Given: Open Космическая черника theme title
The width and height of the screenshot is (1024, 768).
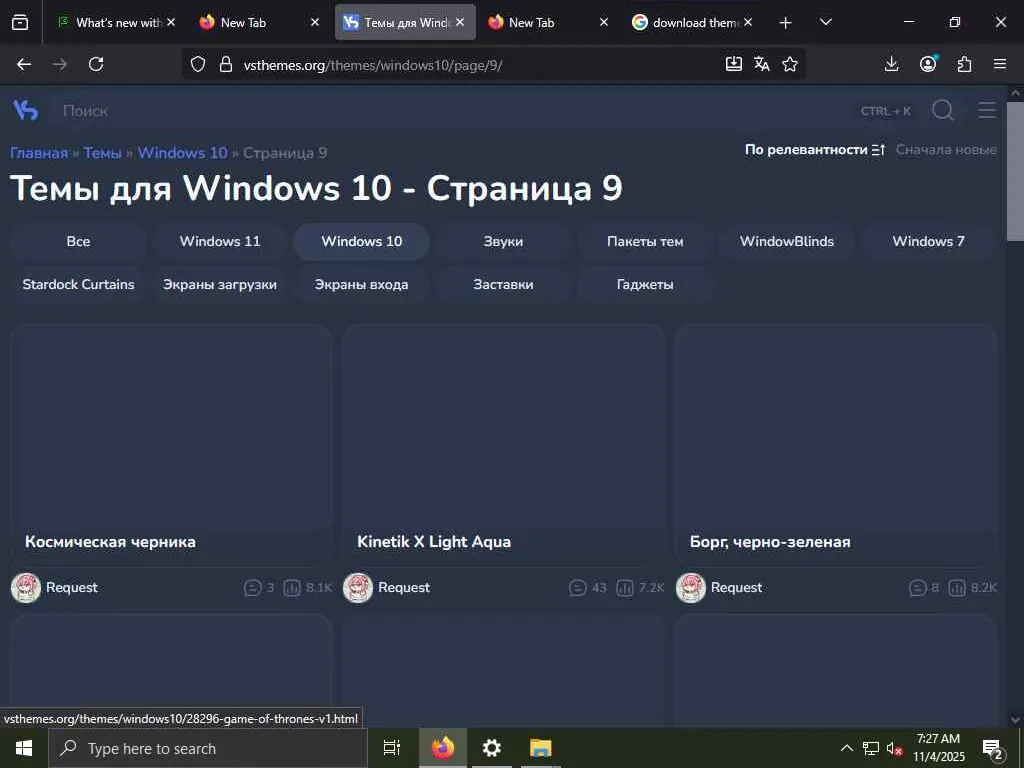Looking at the screenshot, I should coord(110,542).
